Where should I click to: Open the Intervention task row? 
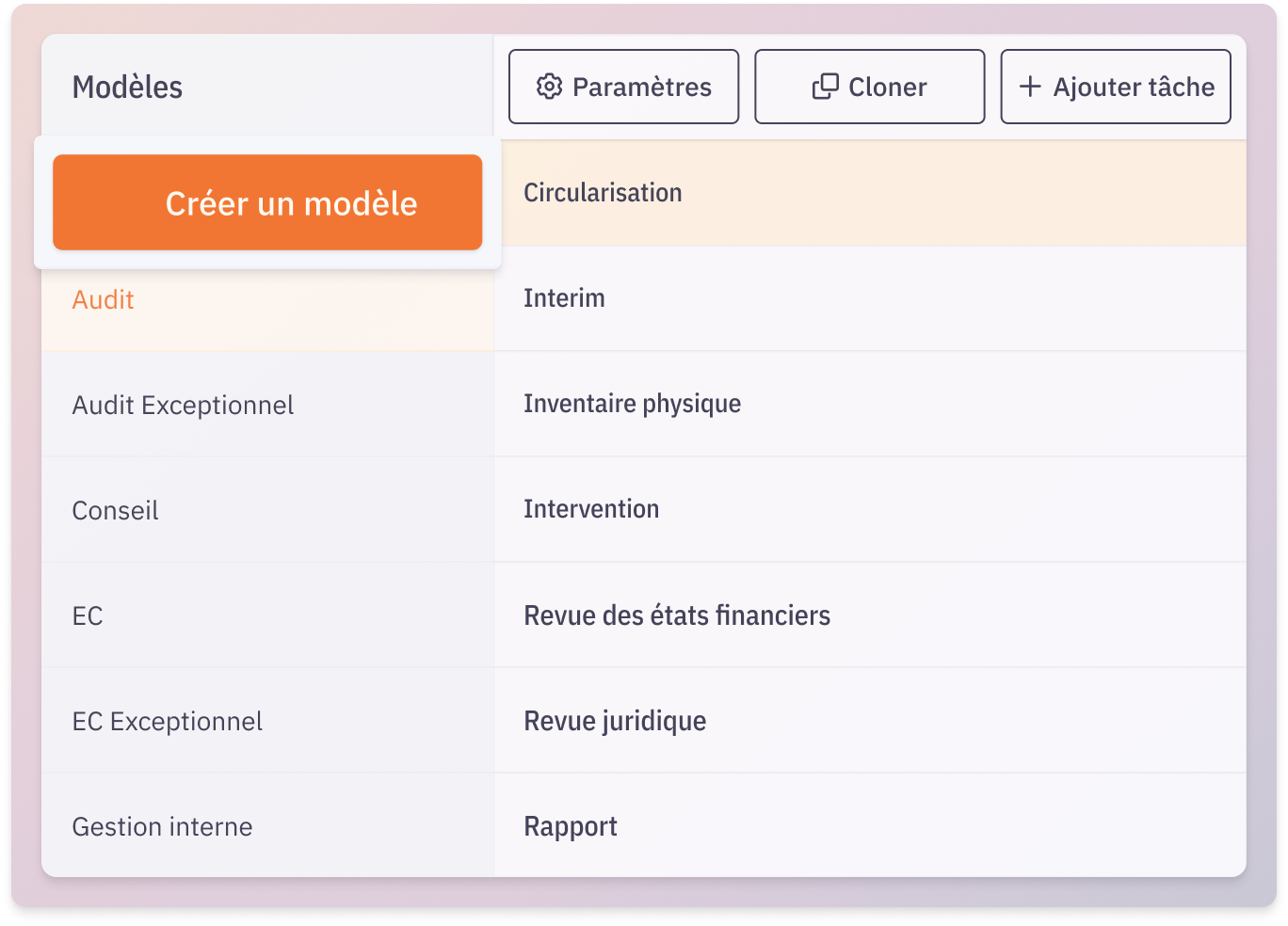(870, 510)
